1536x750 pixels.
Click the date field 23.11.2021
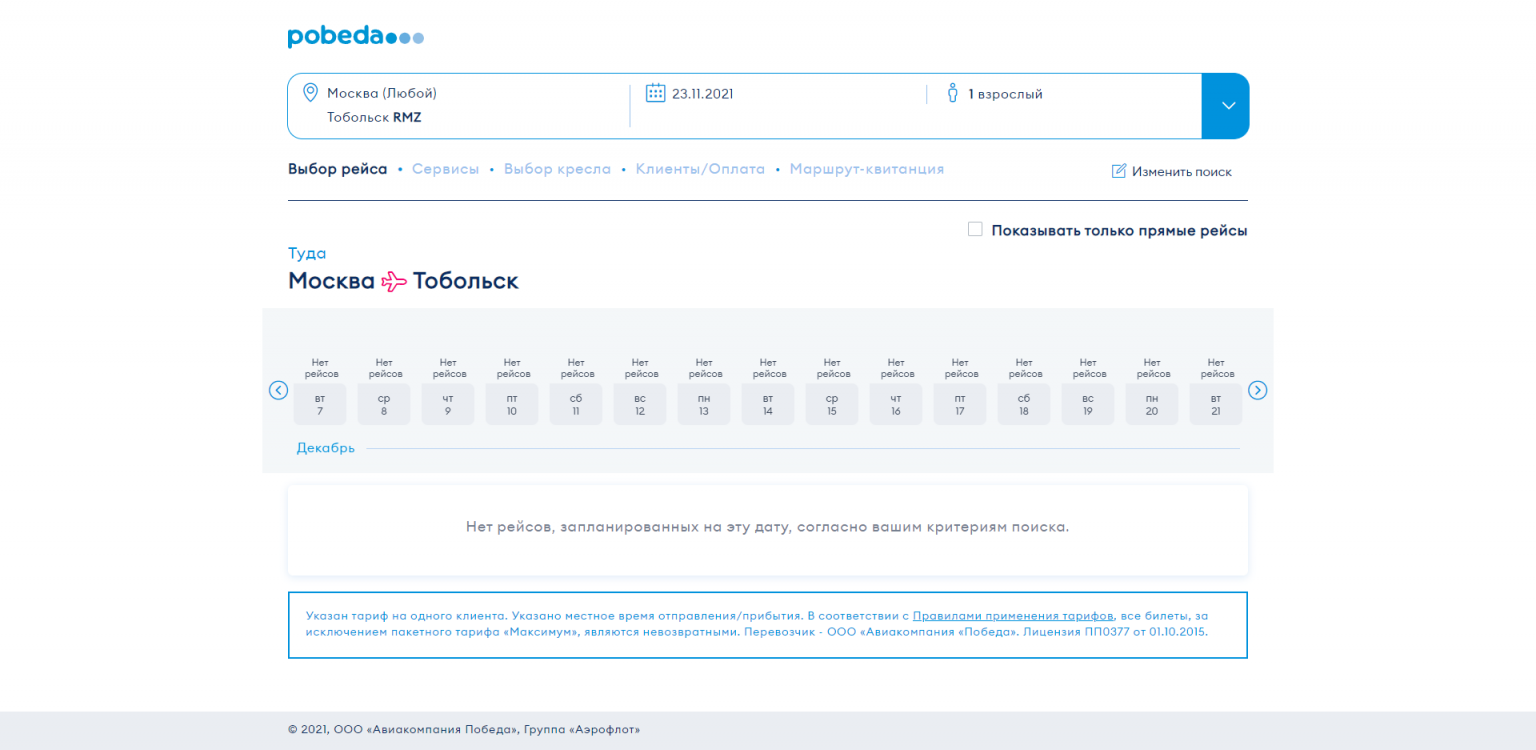click(x=703, y=94)
